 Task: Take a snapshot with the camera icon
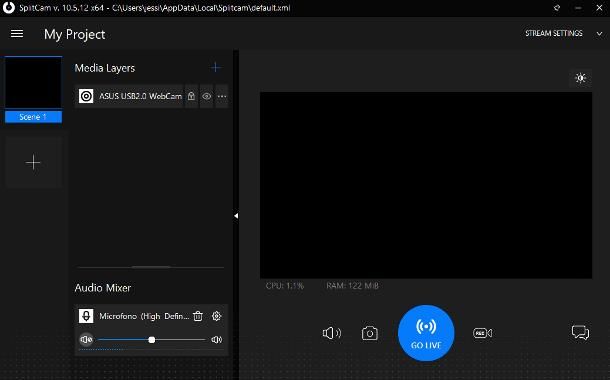(x=370, y=333)
